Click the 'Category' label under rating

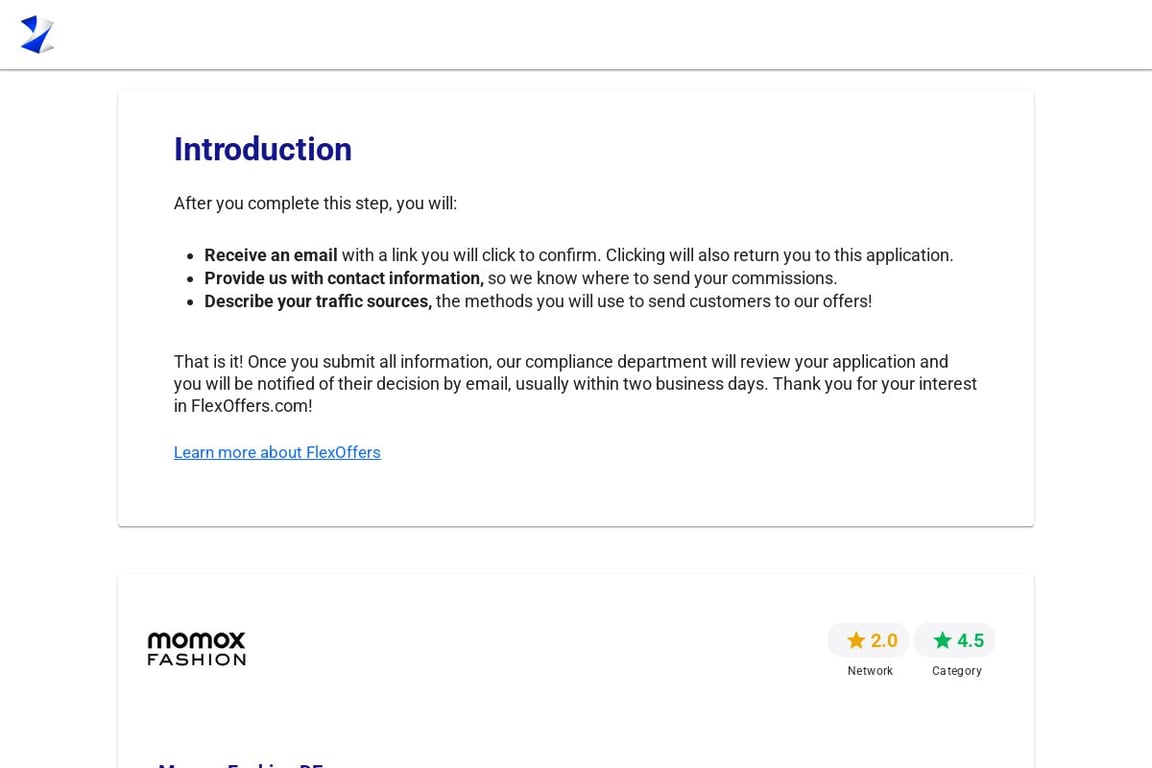point(957,671)
